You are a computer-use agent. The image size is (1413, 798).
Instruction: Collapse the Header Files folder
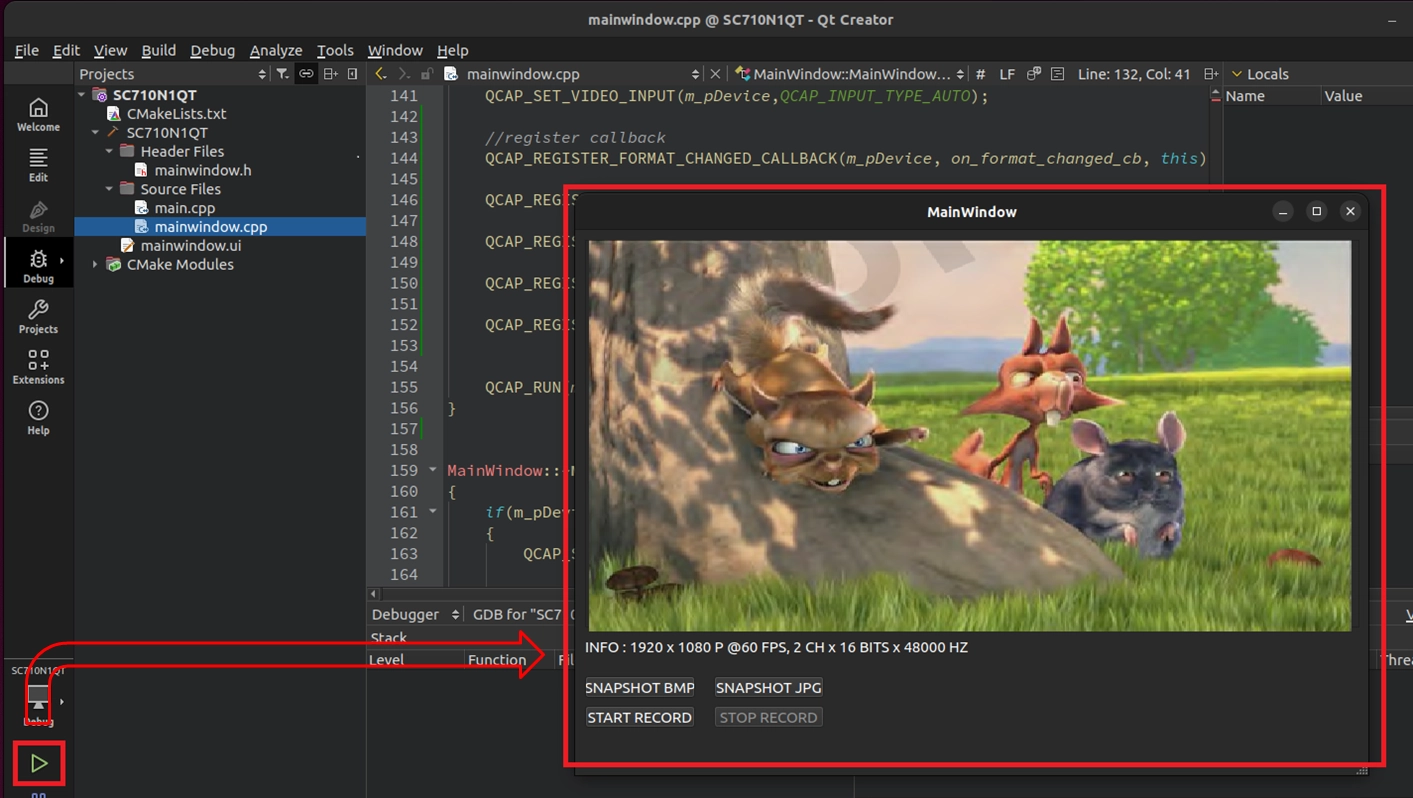[x=109, y=151]
